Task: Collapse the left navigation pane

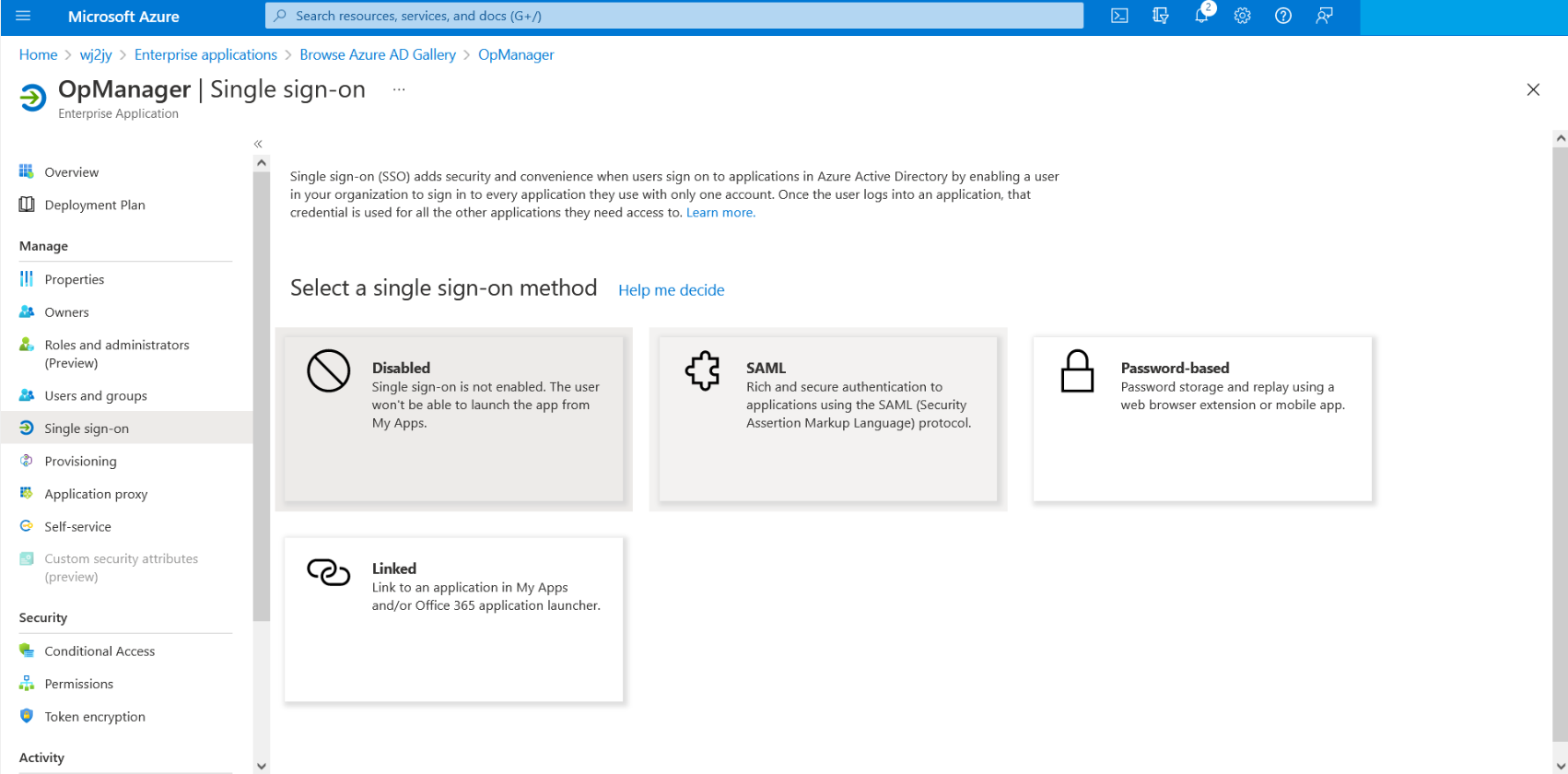Action: pos(258,144)
